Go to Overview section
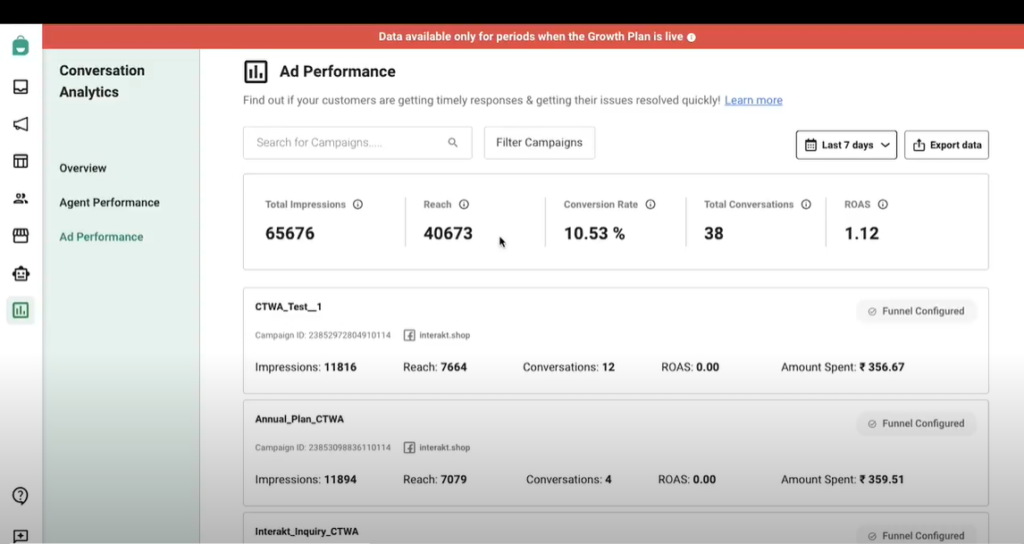 pos(83,168)
